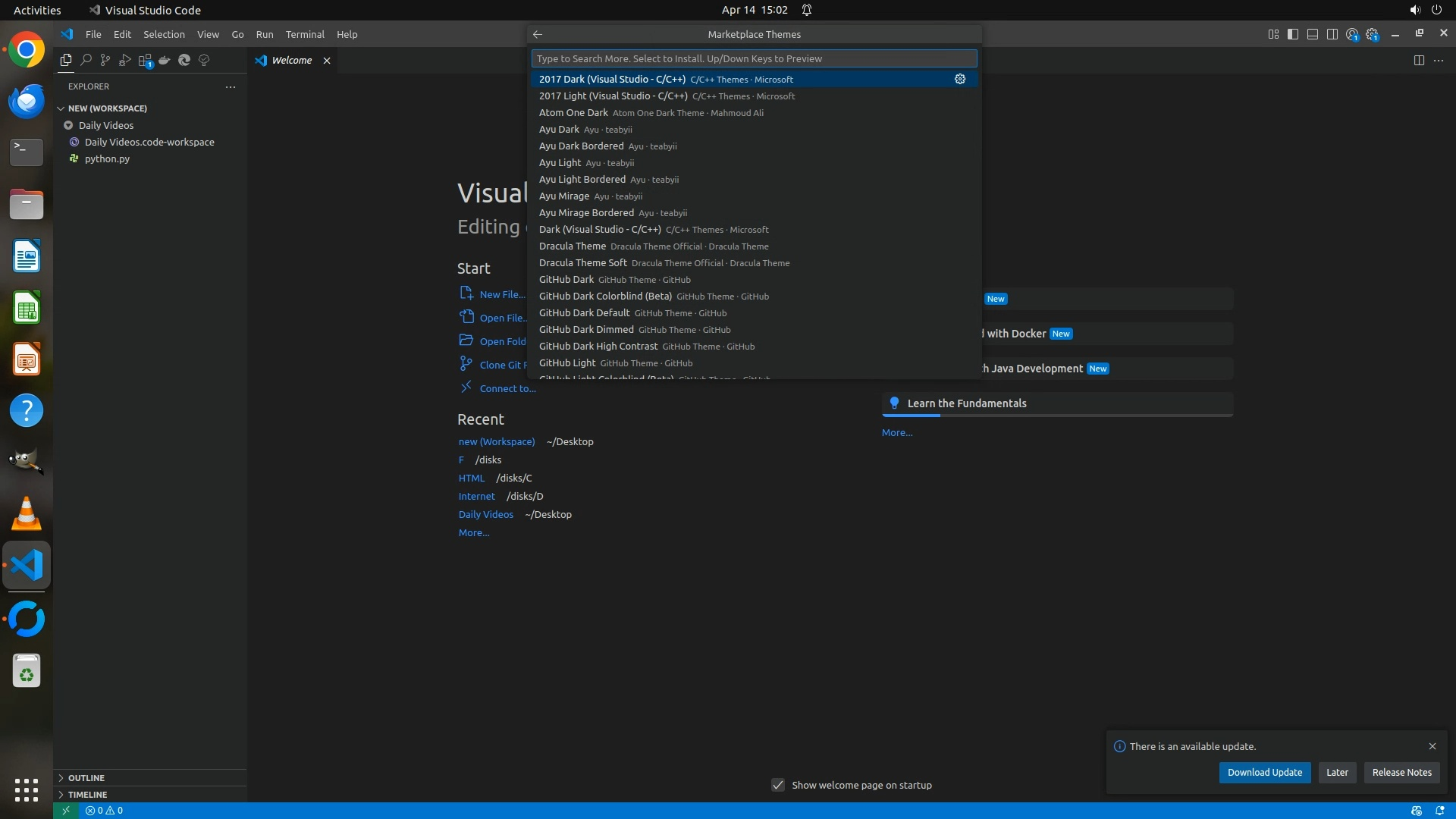Click the theme search input field

pos(754,58)
